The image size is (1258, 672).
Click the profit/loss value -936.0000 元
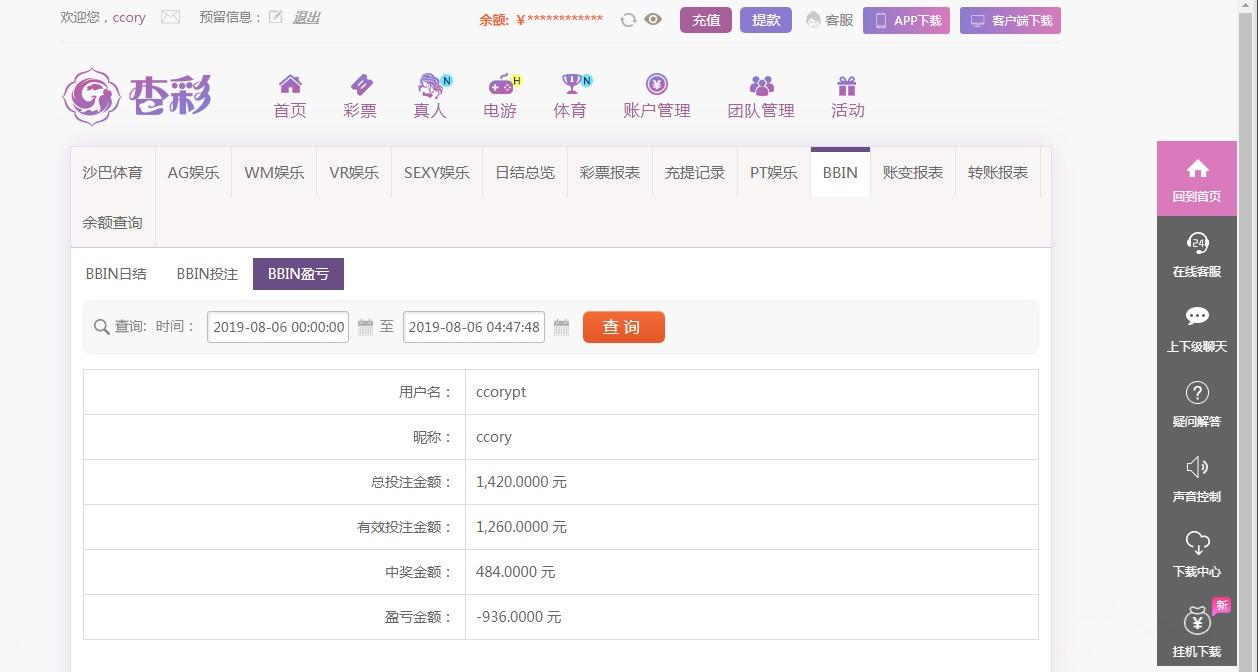click(x=519, y=617)
